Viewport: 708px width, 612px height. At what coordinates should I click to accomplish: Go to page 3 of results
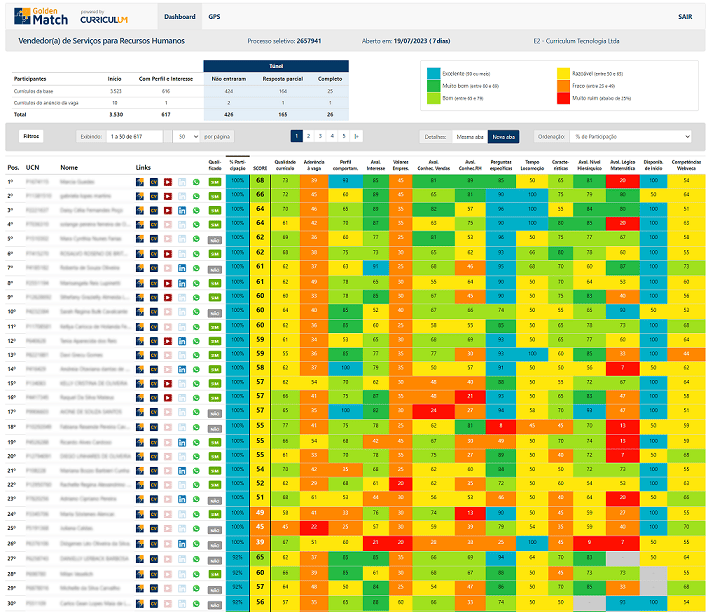click(320, 136)
